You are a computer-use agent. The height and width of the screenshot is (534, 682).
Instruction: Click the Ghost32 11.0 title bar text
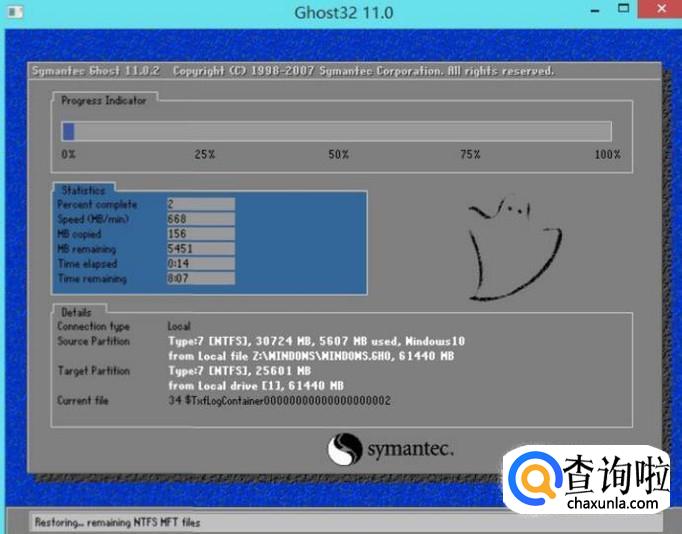click(x=344, y=12)
